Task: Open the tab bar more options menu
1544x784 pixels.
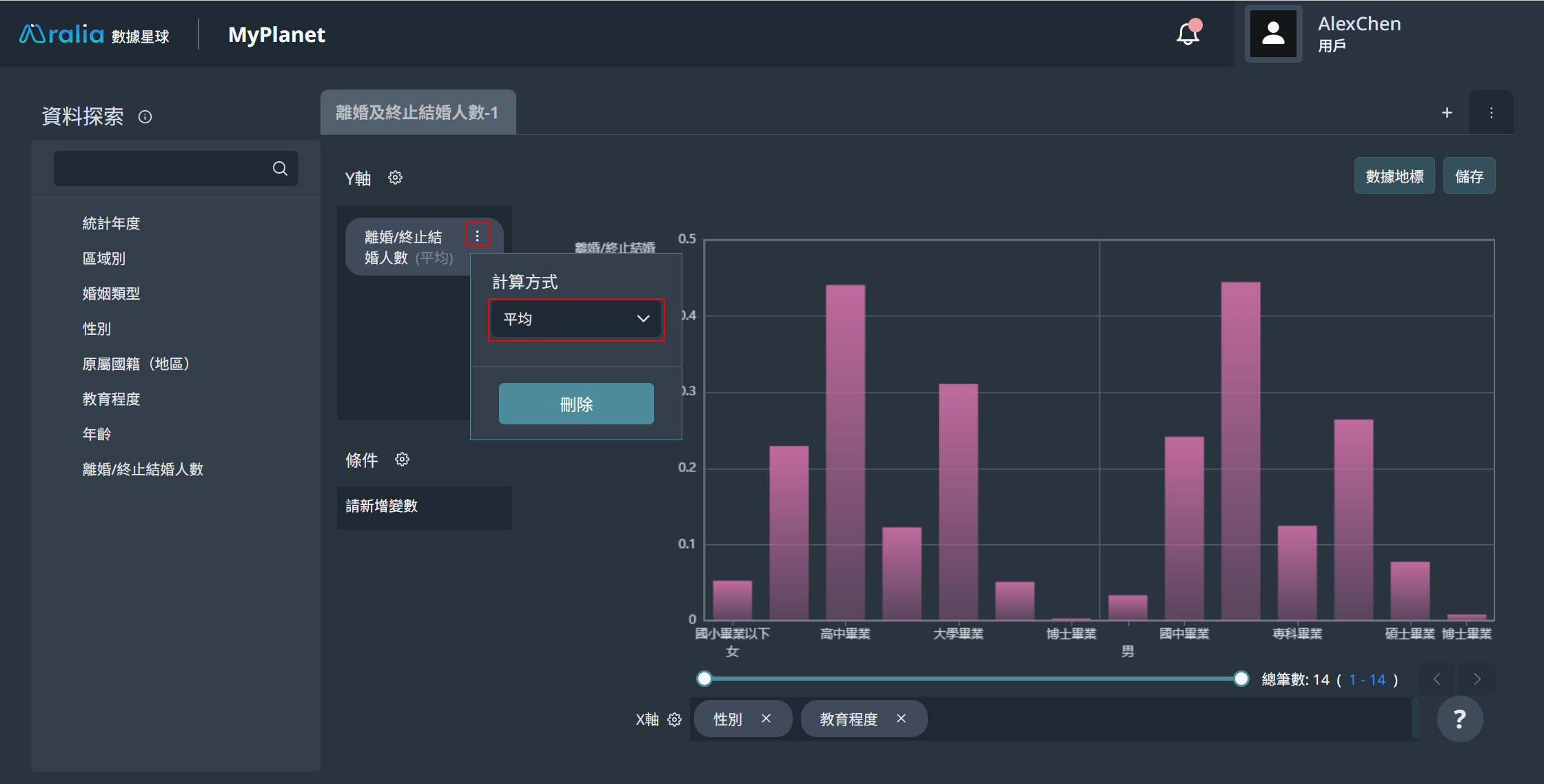Action: [1491, 112]
